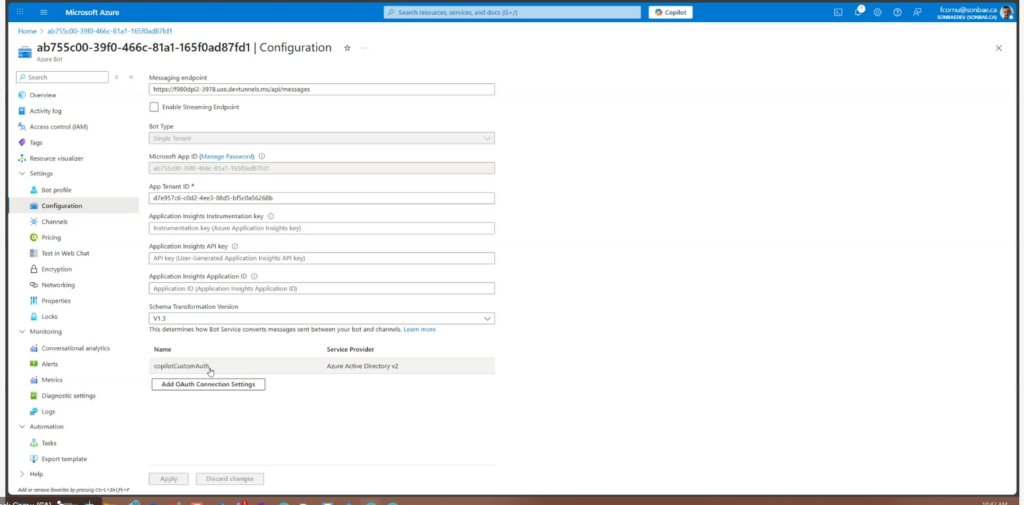Viewport: 1024px width, 505px height.
Task: Click Microsoft Azure home title
Action: coord(92,12)
